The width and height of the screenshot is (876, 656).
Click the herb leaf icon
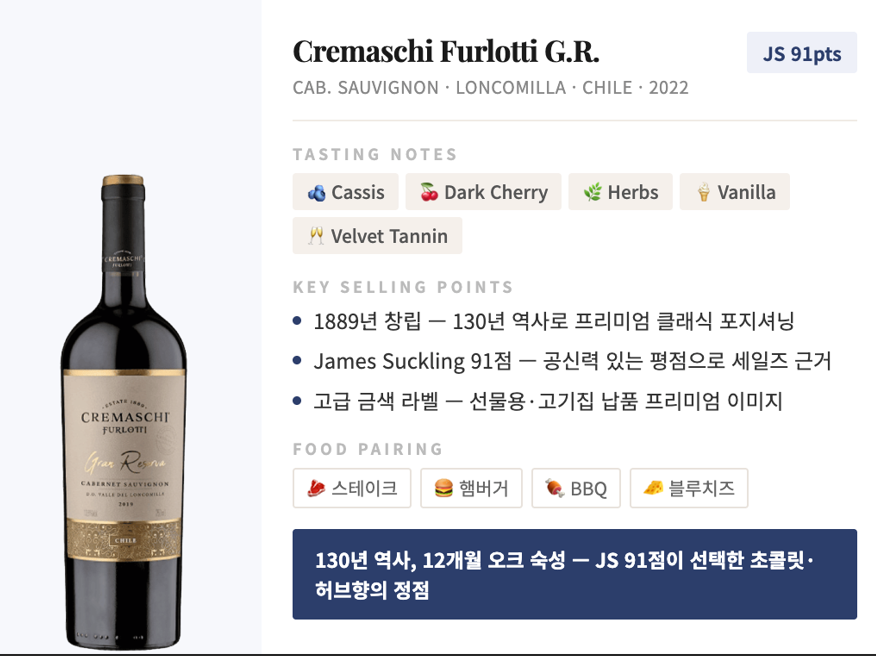tap(592, 192)
